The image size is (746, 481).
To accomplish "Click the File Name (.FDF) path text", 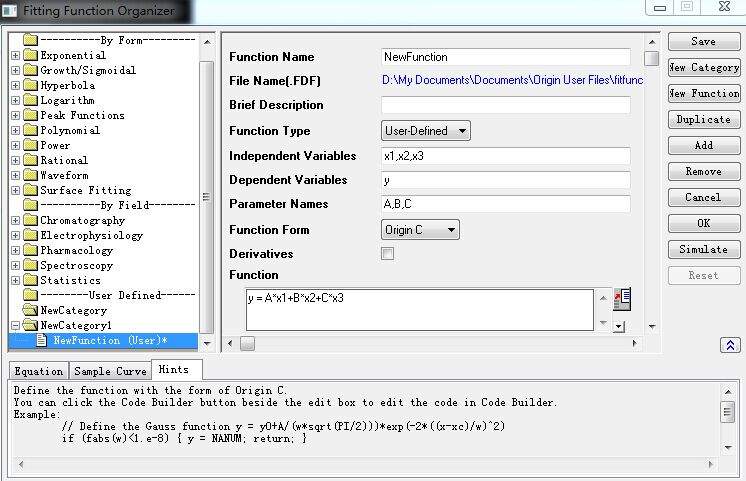I will point(513,80).
